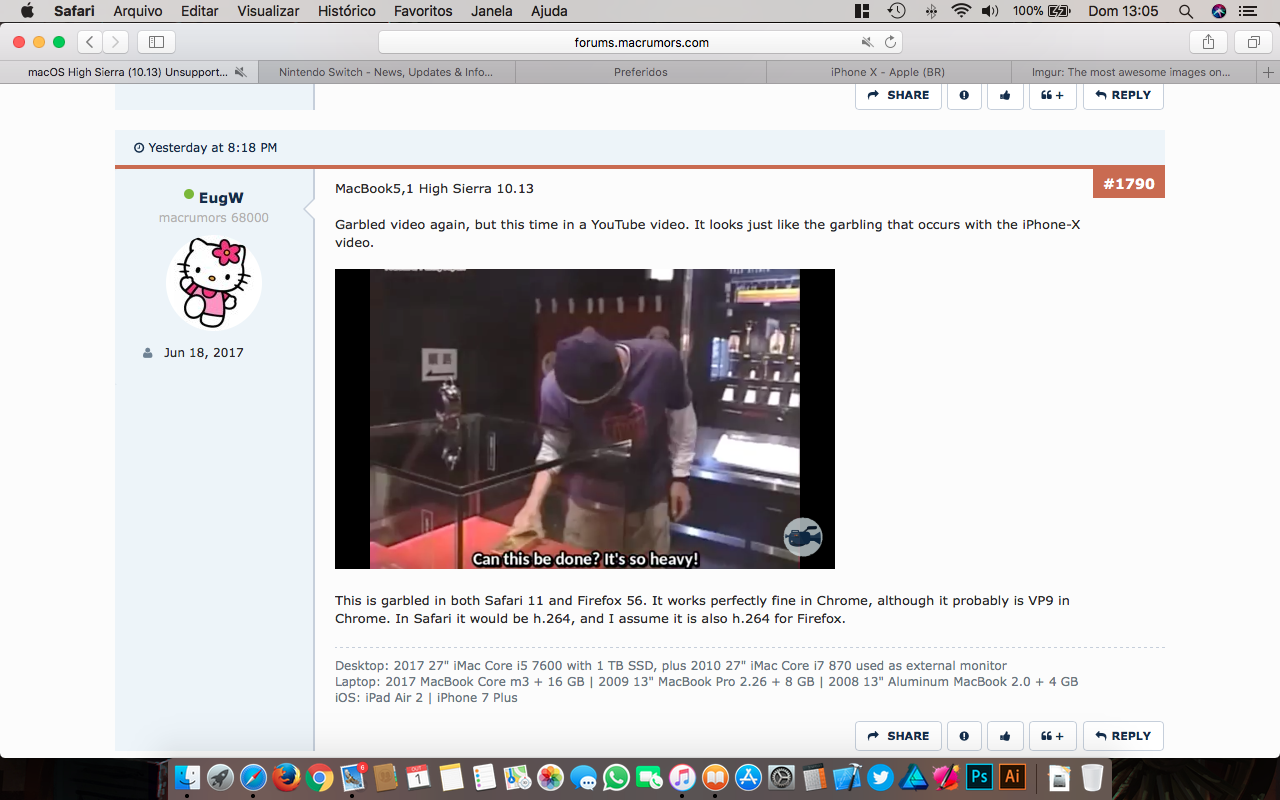Toggle Safari's sidebar button

(156, 42)
